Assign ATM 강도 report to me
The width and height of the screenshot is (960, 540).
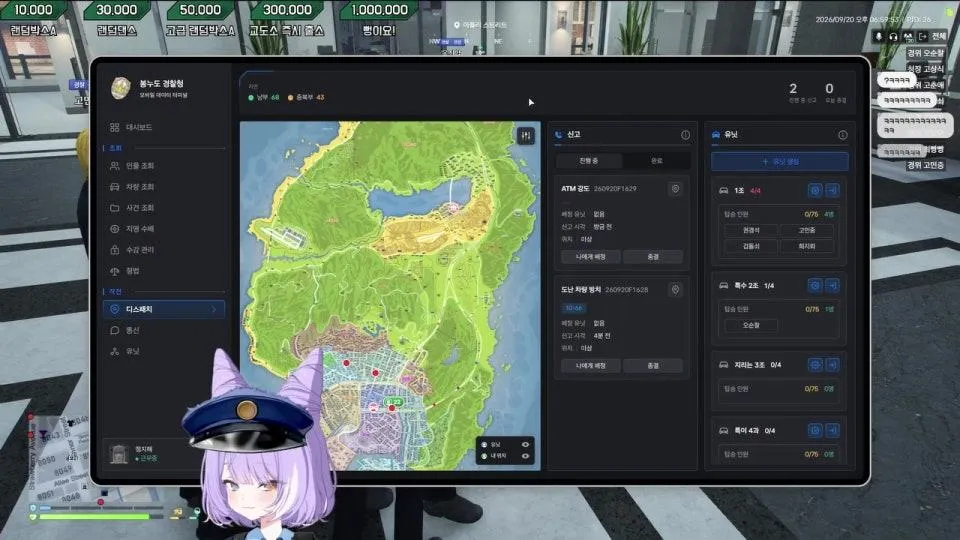tap(591, 257)
